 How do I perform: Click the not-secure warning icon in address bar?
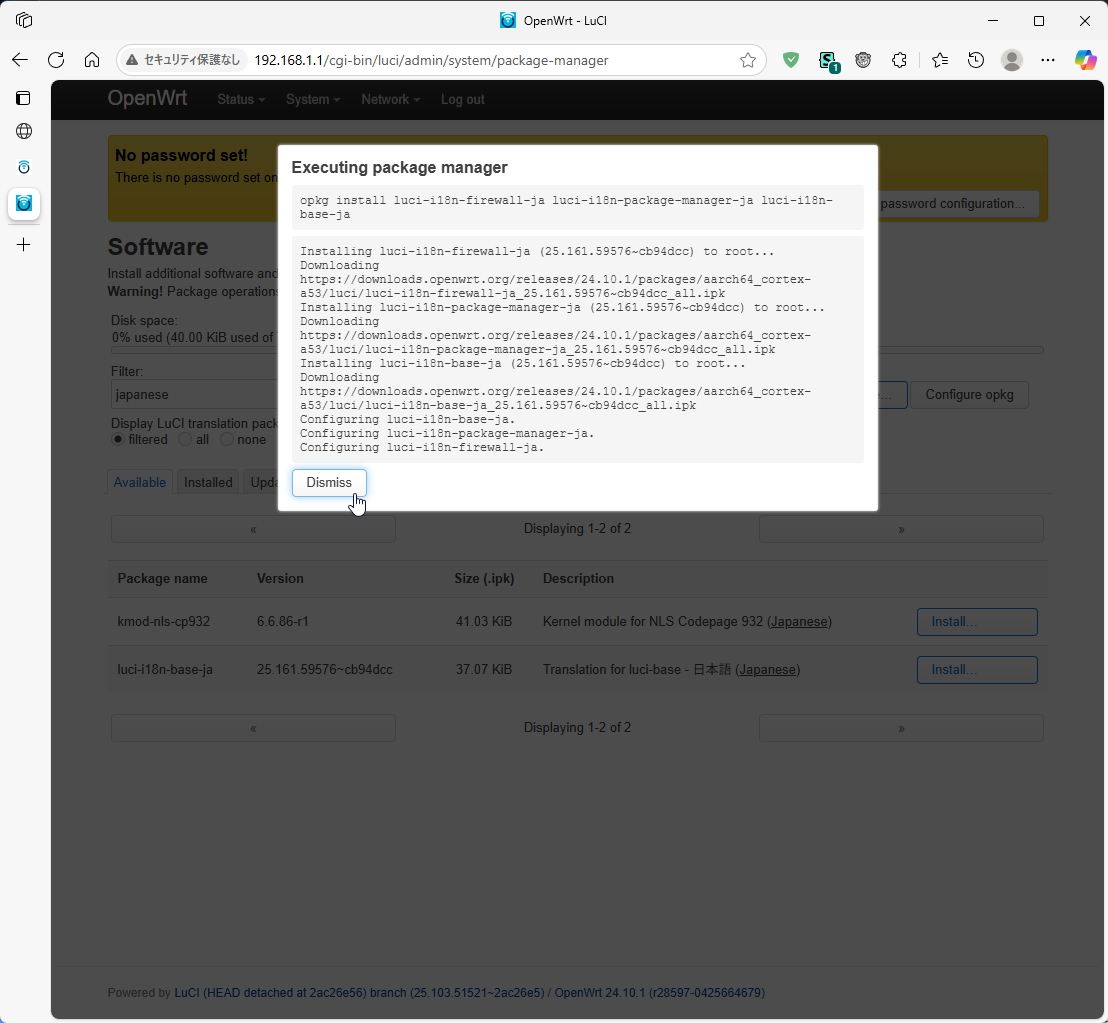pos(132,60)
